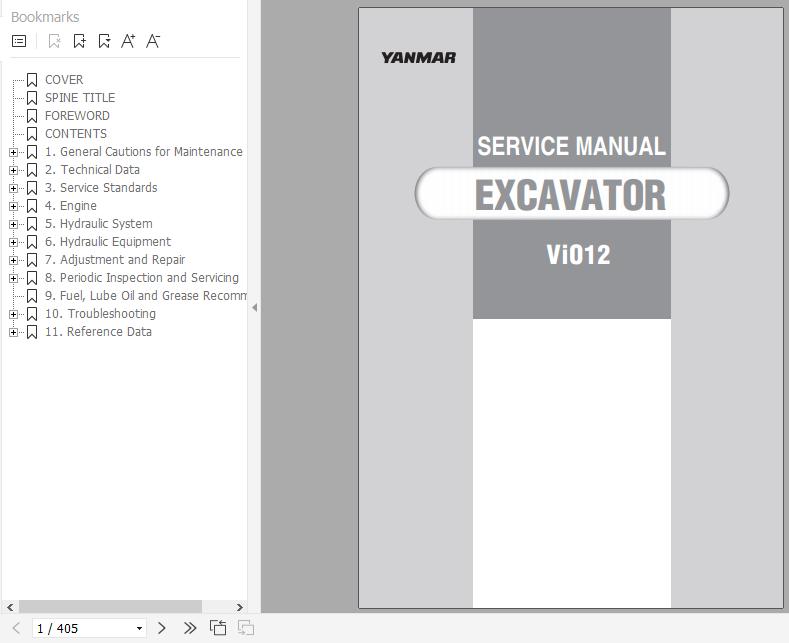This screenshot has height=643, width=789.
Task: Select '1. General Cautions for Maintenance' bookmark
Action: [143, 151]
